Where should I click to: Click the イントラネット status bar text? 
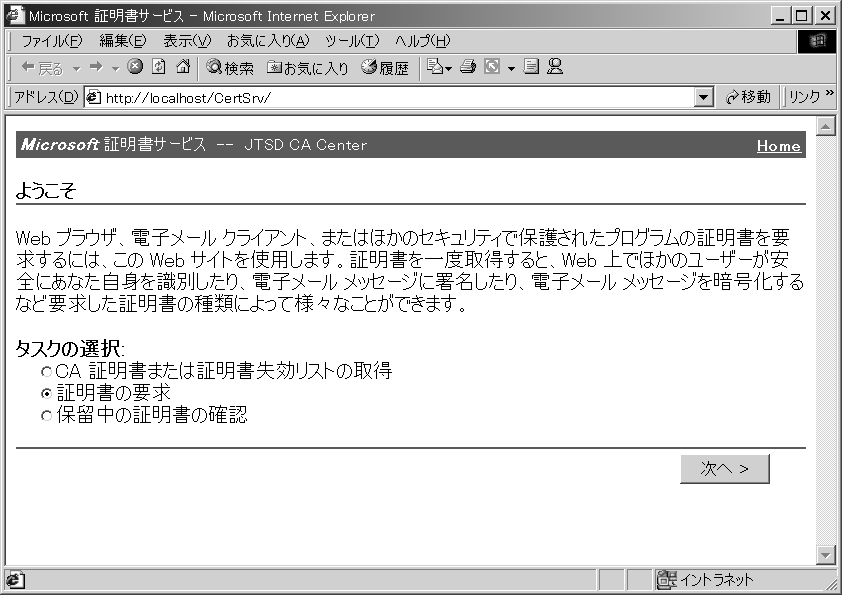716,580
